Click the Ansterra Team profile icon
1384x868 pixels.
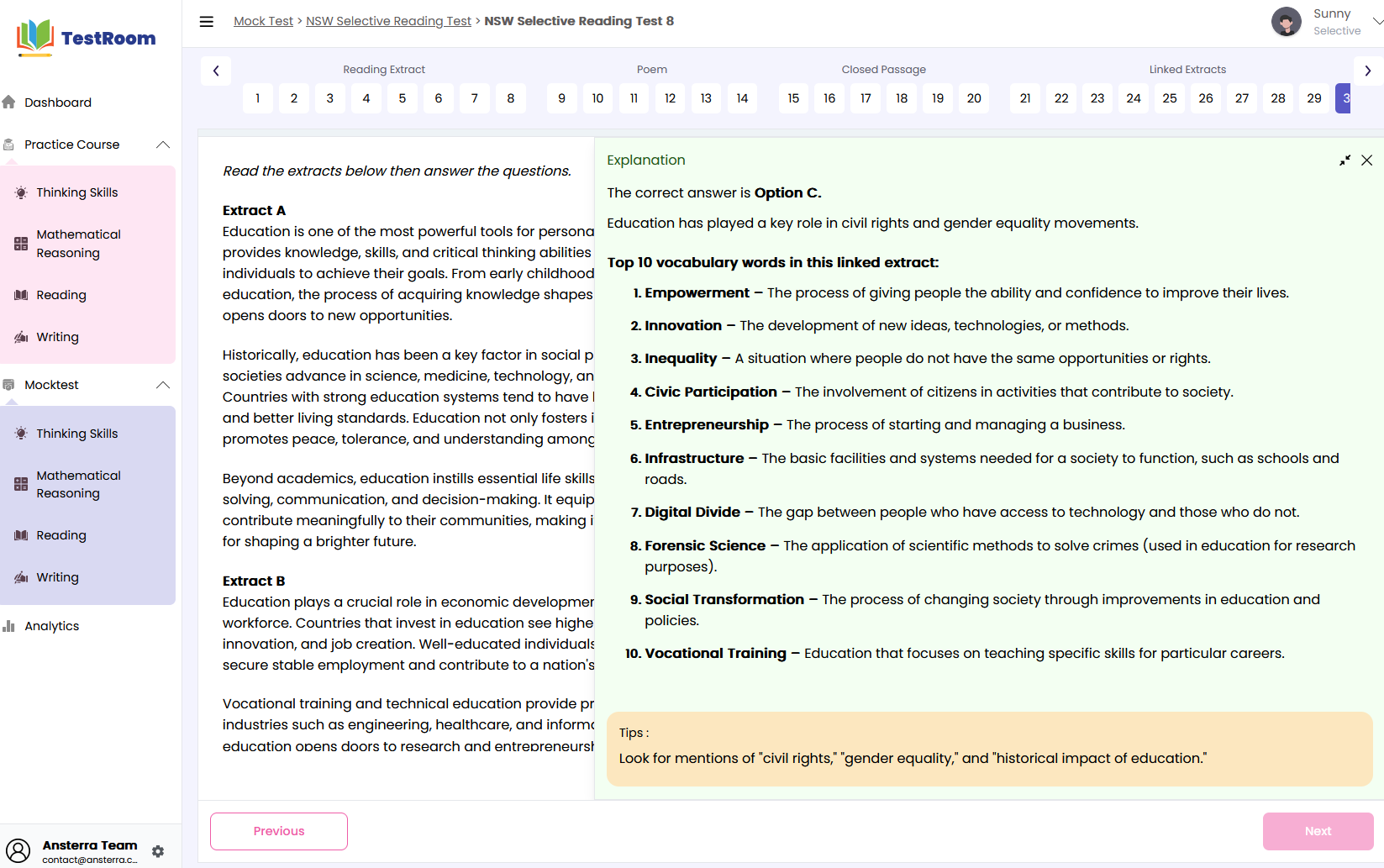coord(18,851)
